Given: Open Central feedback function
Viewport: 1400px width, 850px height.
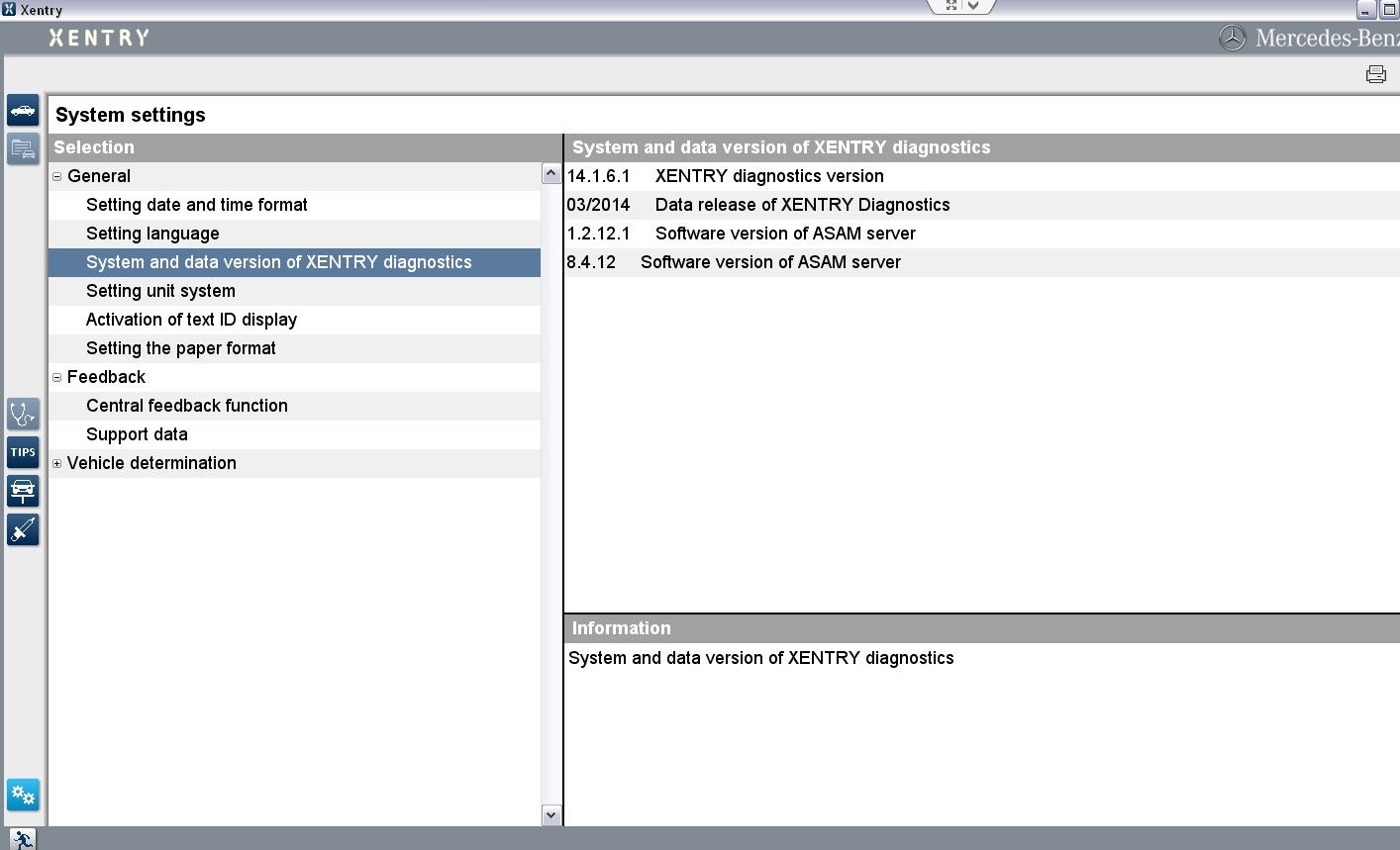Looking at the screenshot, I should pyautogui.click(x=186, y=406).
